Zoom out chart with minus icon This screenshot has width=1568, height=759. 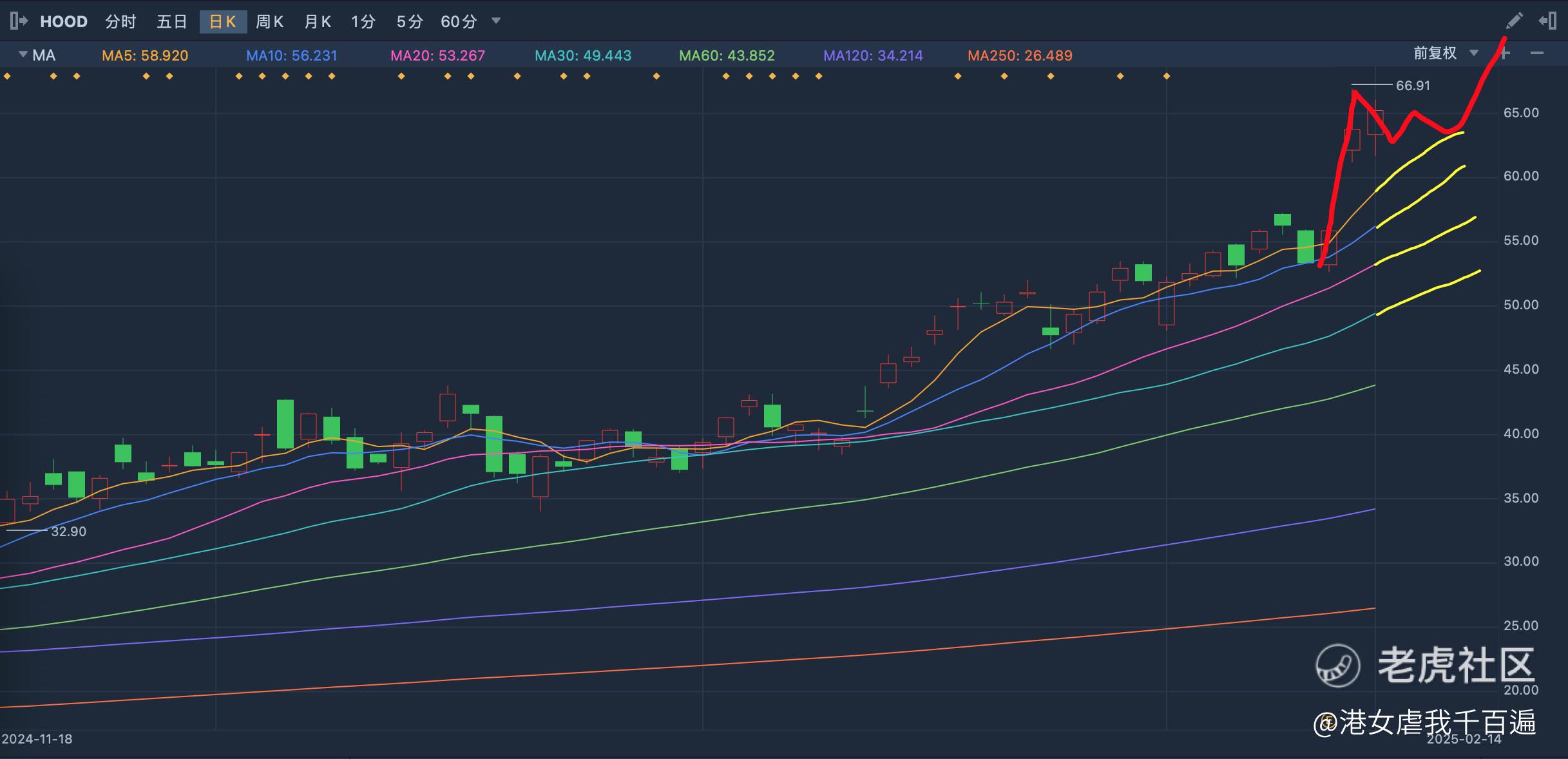click(1537, 53)
